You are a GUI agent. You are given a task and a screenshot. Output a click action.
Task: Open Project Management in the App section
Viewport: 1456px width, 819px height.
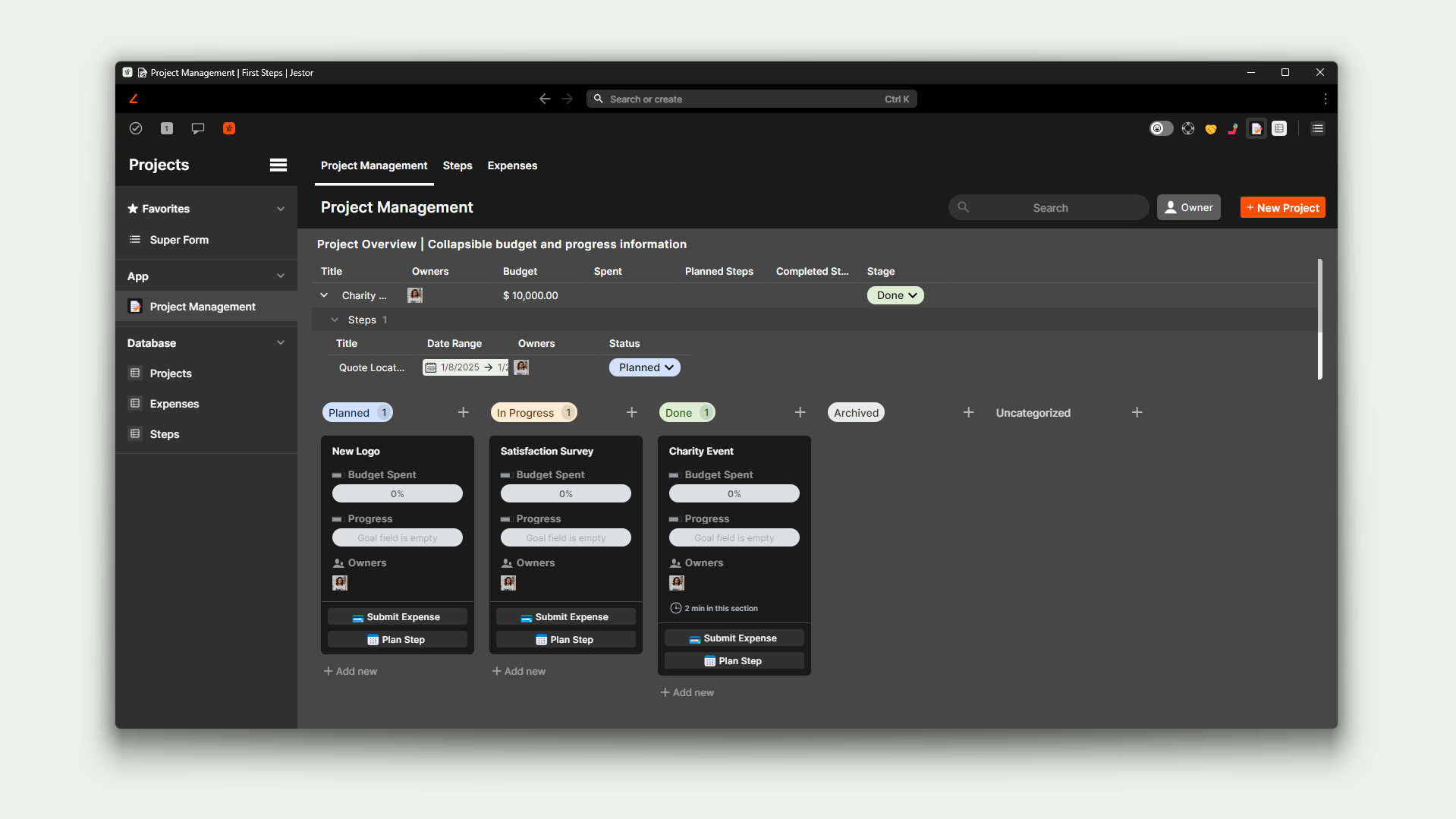pos(206,307)
